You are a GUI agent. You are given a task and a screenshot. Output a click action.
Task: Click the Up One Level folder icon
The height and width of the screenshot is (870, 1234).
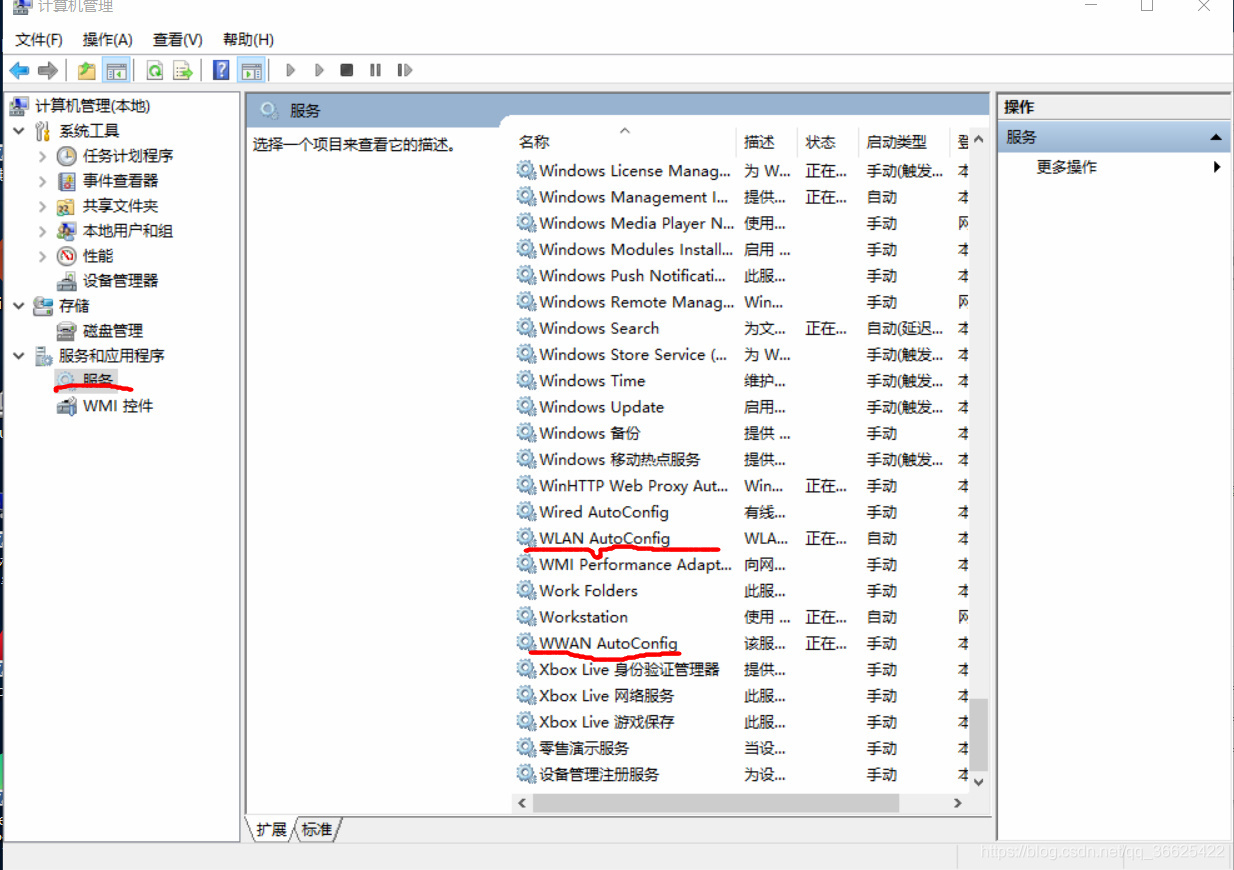click(x=87, y=70)
